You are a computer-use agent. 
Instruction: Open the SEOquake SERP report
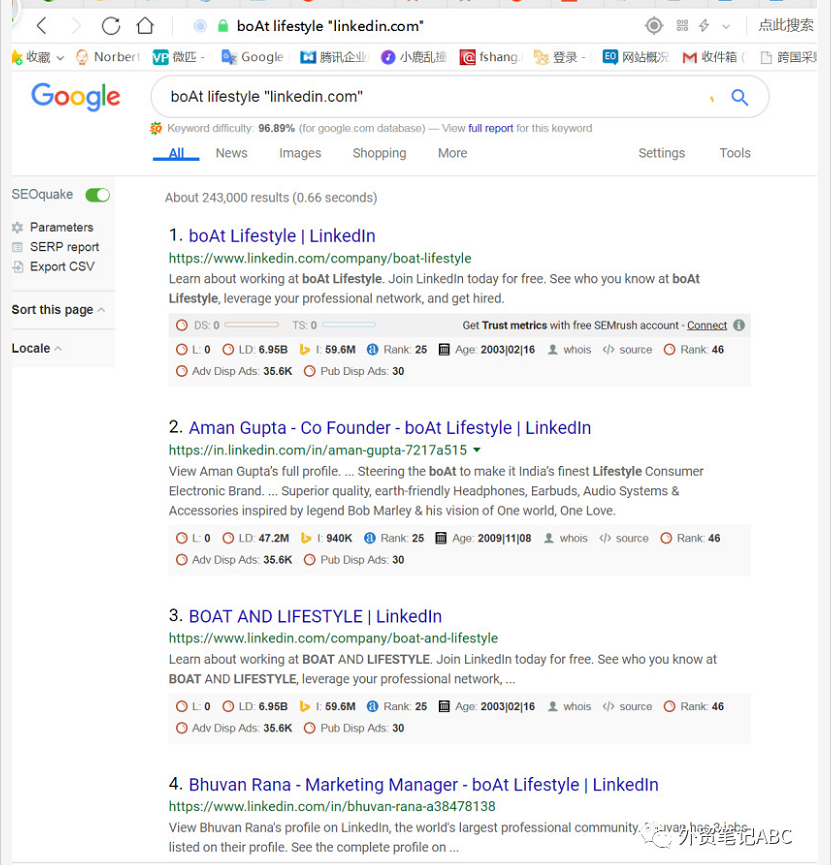(65, 247)
